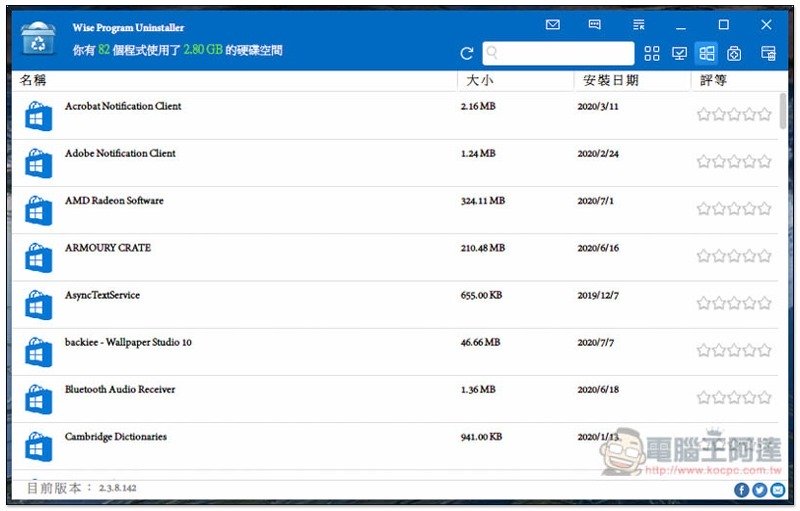Click the 2020/2/24 install date
The height and width of the screenshot is (511, 800).
[x=598, y=154]
